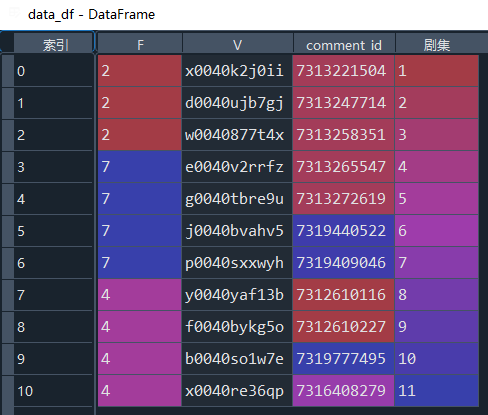488x415 pixels.
Task: Sort by the F column header
Action: pos(140,44)
